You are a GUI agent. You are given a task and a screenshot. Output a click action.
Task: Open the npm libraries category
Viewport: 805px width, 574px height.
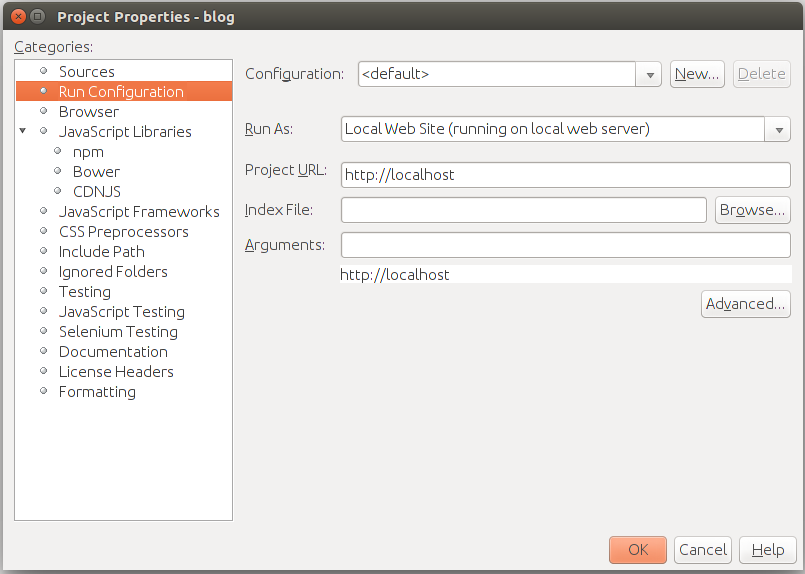tap(88, 152)
